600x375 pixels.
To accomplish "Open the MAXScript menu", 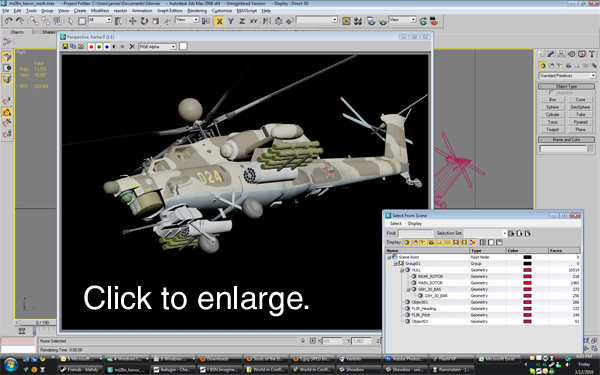I will coord(247,11).
